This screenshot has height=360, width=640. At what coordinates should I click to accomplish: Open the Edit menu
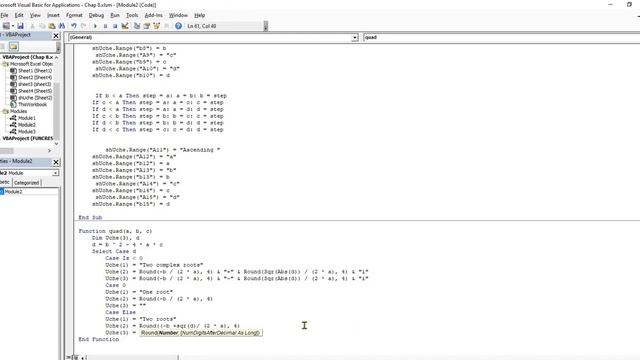click(19, 15)
